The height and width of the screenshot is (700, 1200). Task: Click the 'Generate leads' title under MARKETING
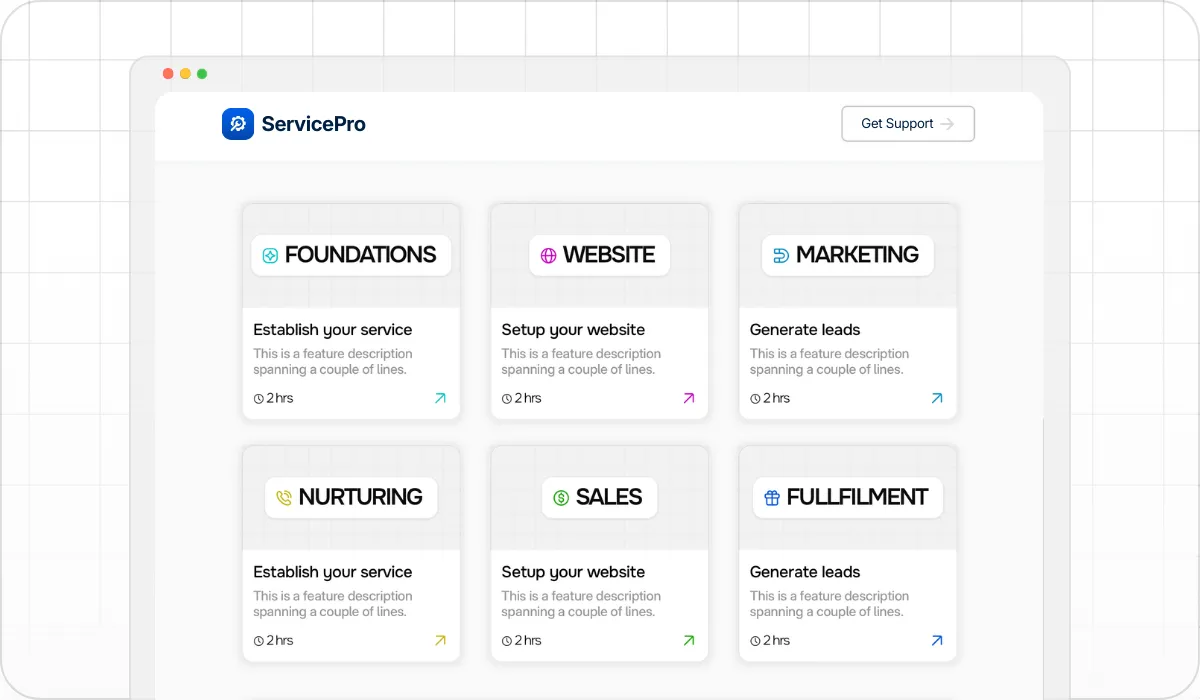click(x=805, y=330)
